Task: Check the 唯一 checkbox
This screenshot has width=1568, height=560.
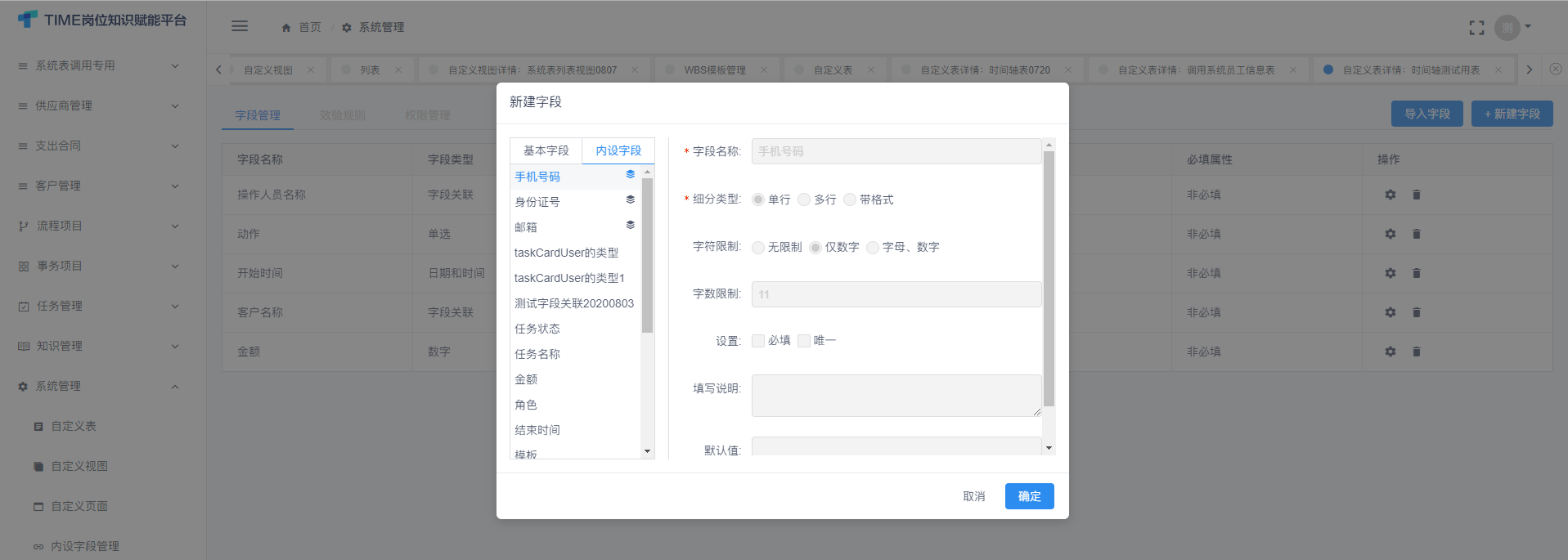Action: click(804, 341)
